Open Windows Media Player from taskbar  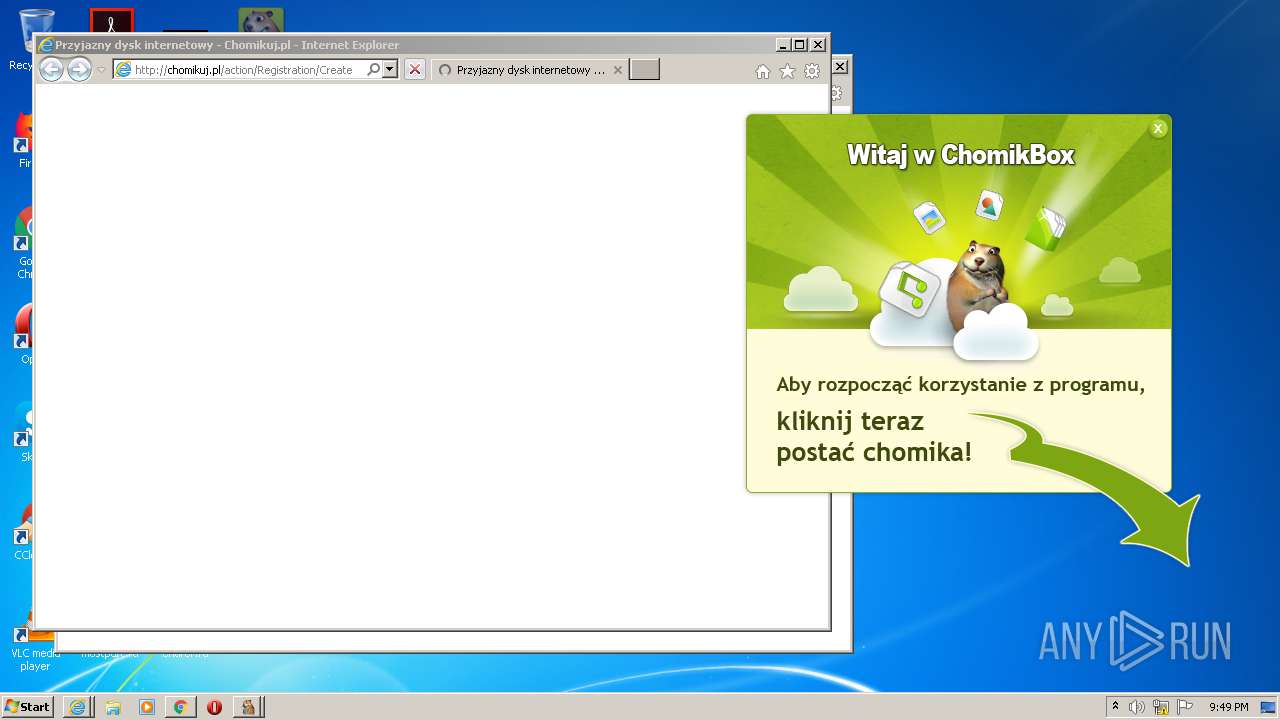click(146, 707)
